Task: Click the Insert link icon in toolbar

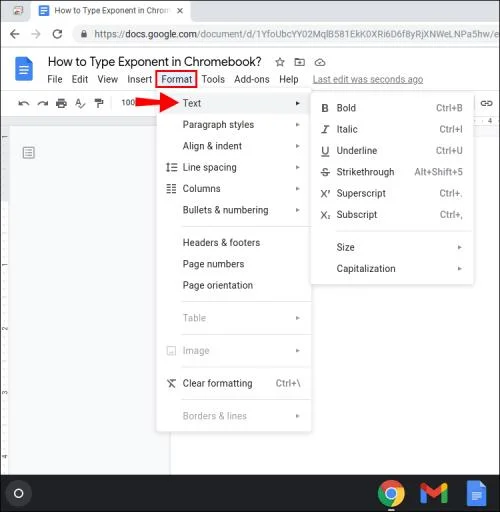Action: click(x=486, y=103)
